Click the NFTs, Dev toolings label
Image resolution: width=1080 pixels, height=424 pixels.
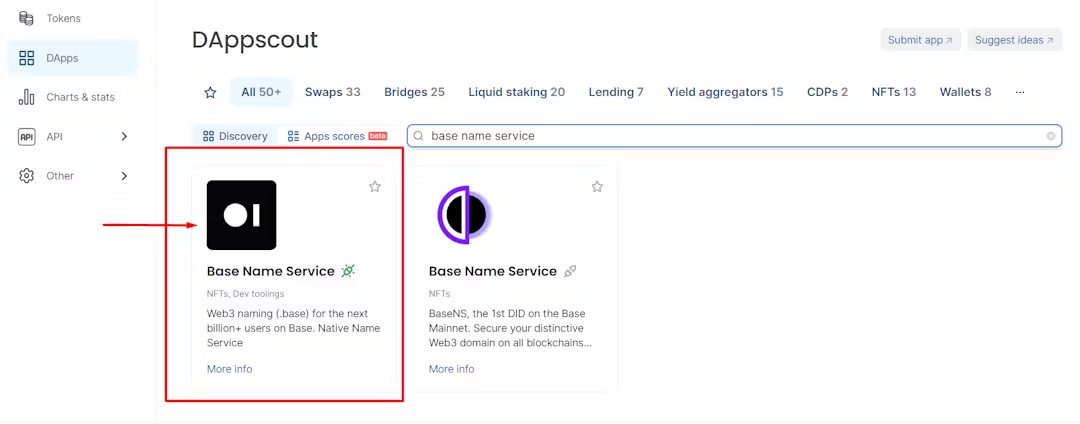245,294
